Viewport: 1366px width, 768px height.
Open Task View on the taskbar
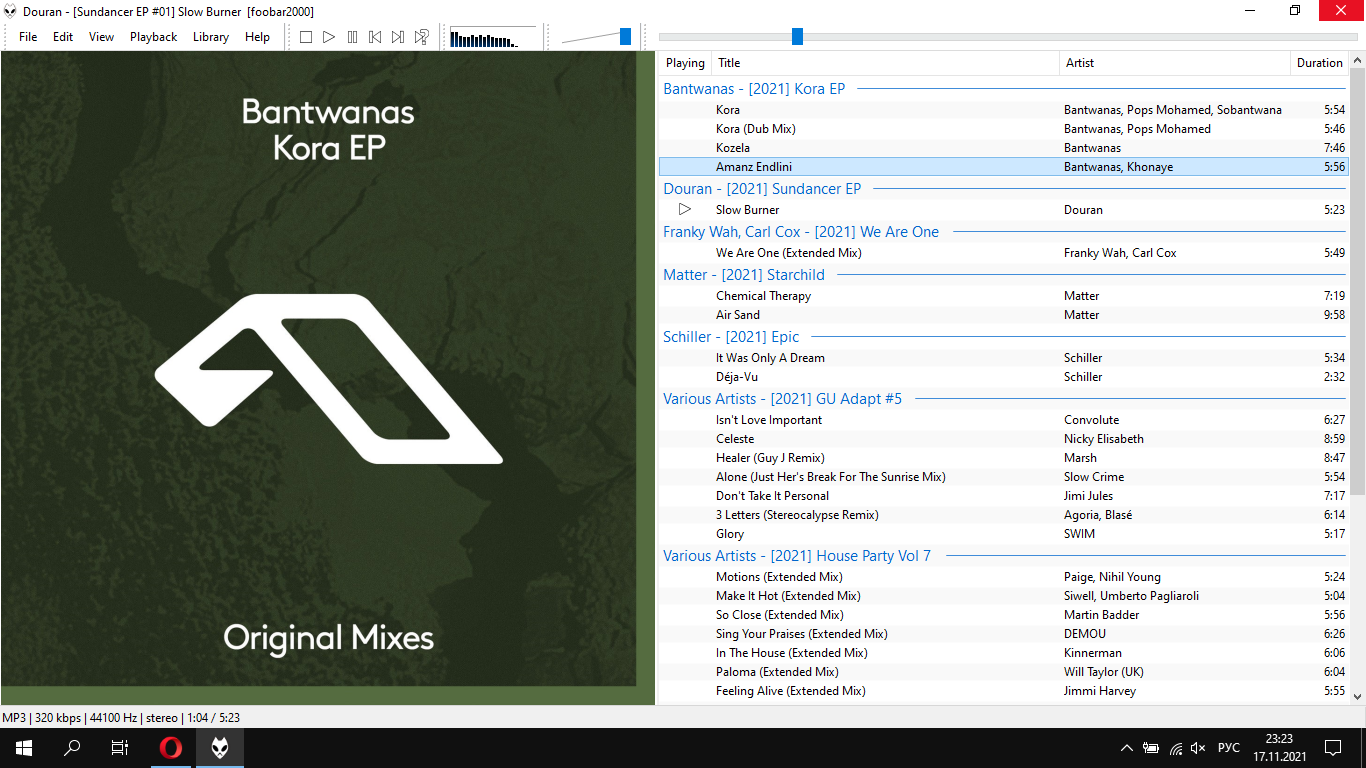120,748
